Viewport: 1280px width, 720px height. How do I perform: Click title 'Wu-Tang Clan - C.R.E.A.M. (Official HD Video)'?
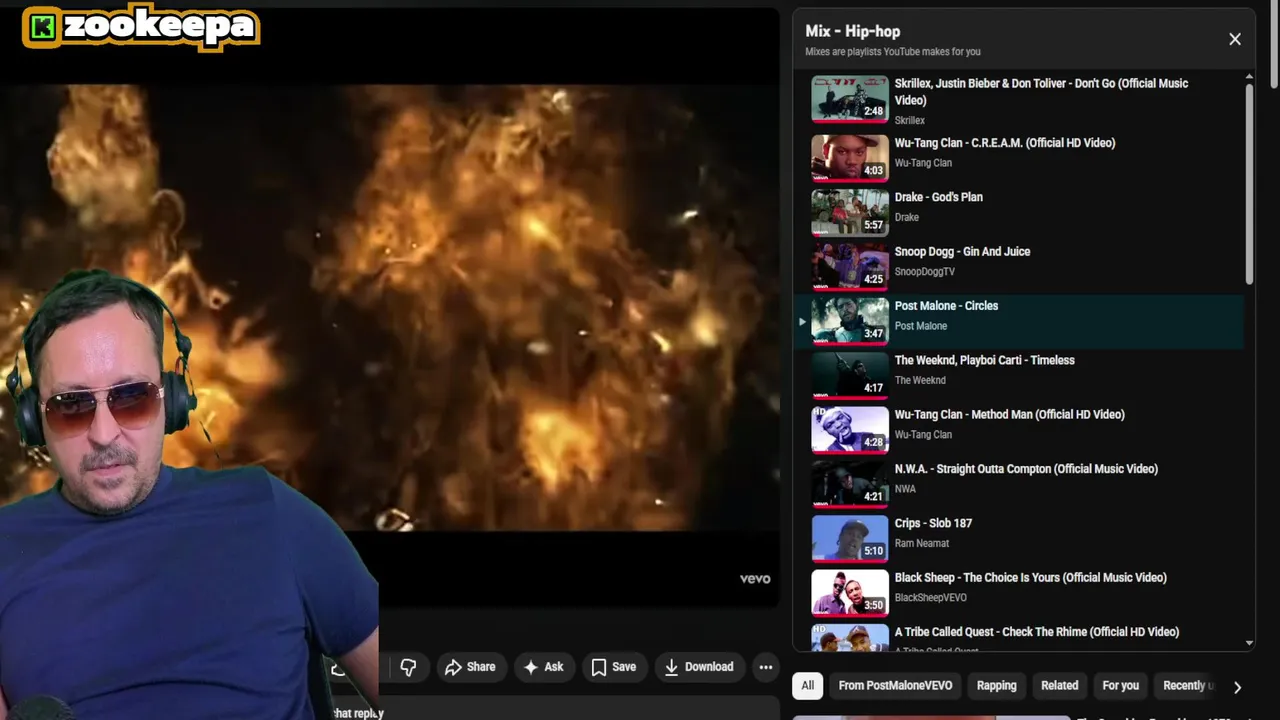pos(1005,143)
